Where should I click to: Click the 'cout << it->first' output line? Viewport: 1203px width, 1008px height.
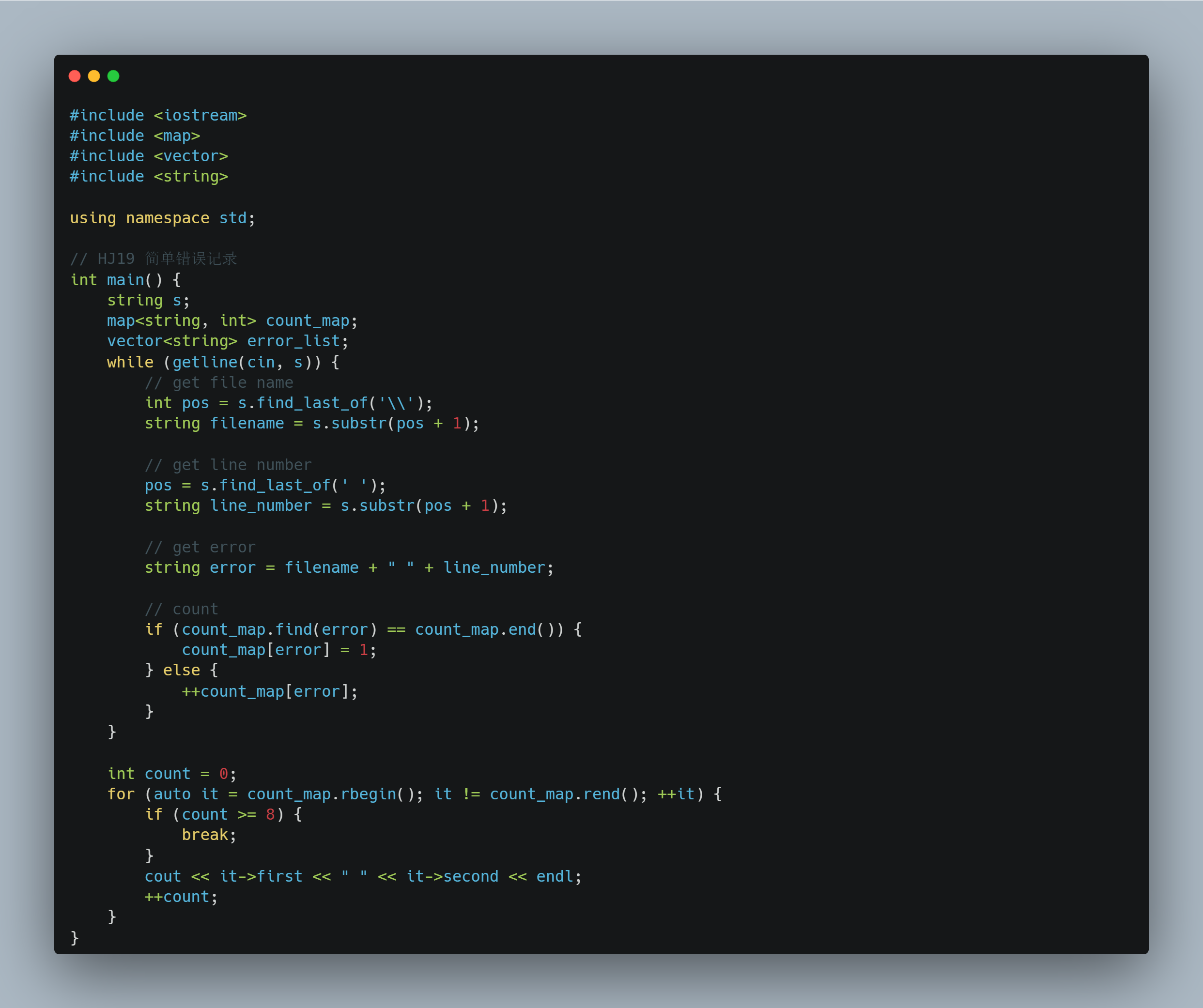(x=363, y=876)
